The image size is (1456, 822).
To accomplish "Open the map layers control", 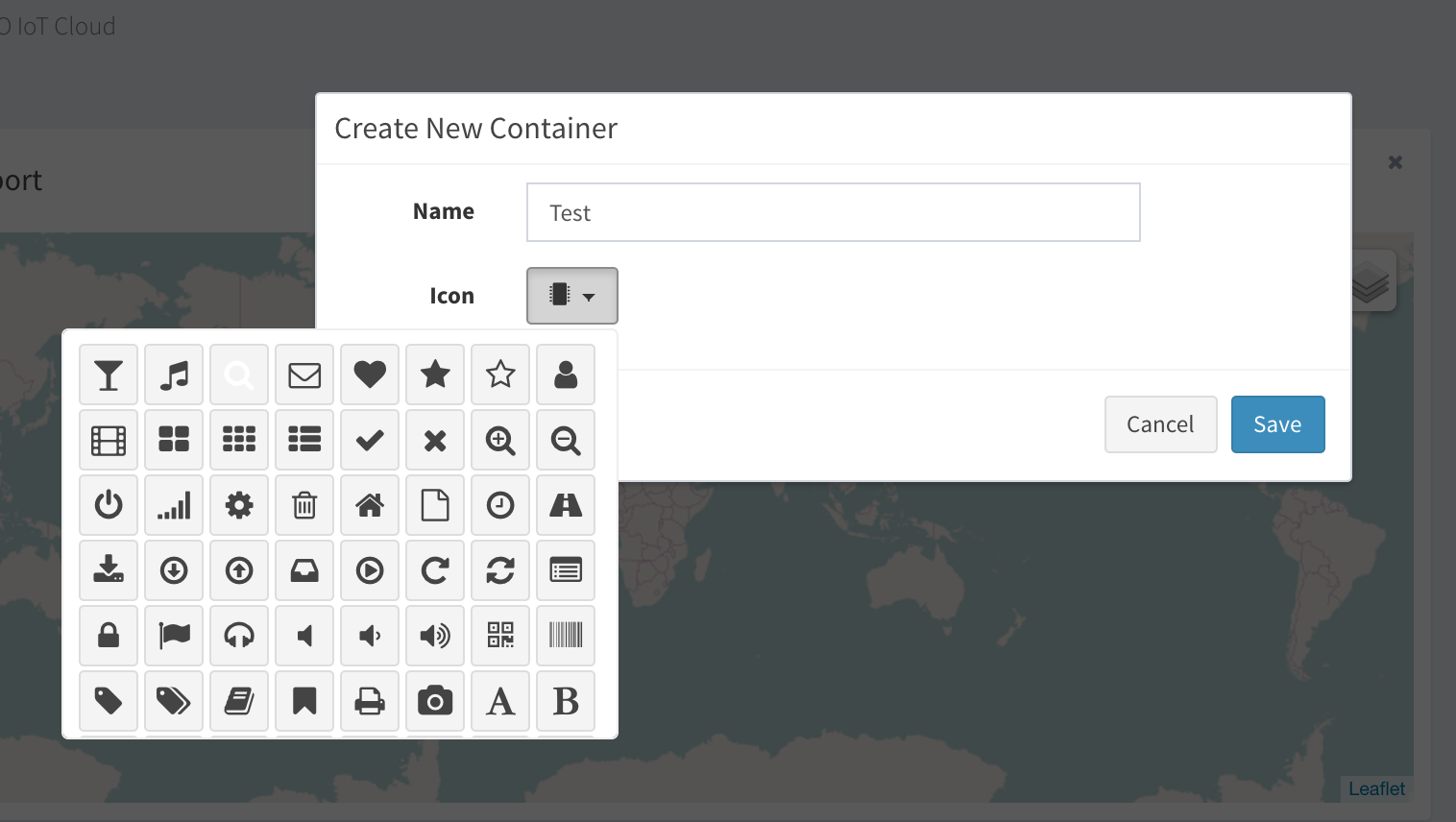I will click(x=1371, y=281).
